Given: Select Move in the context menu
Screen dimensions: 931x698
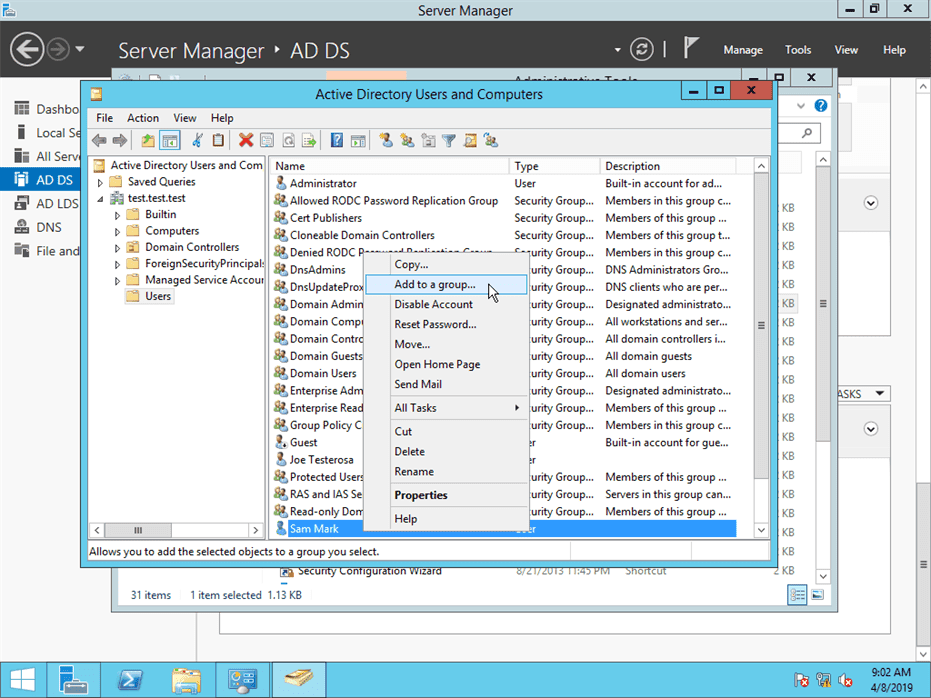Looking at the screenshot, I should click(446, 344).
